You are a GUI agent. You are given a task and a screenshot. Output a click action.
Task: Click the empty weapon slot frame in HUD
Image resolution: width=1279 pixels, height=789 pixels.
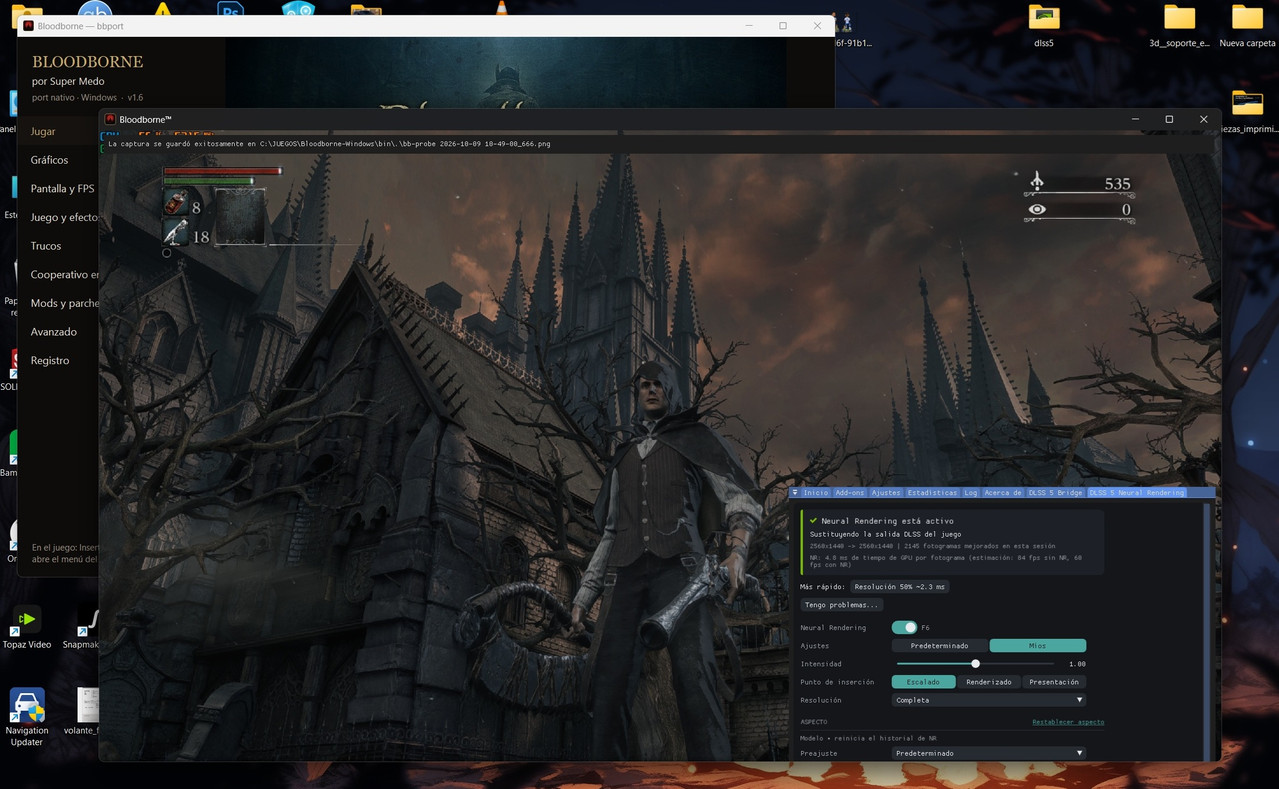point(240,217)
